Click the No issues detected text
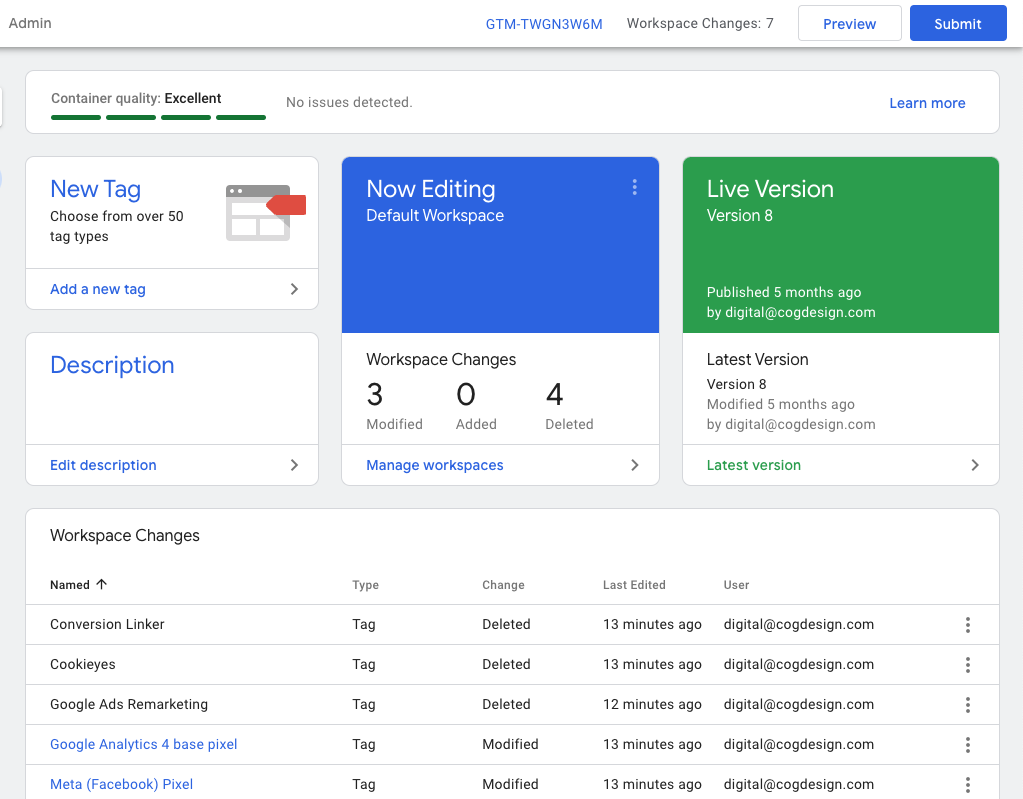 pos(349,102)
